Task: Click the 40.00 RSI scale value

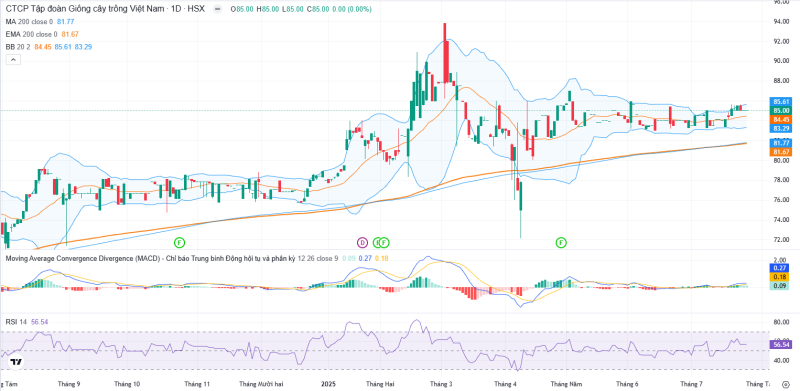Action: pyautogui.click(x=781, y=360)
